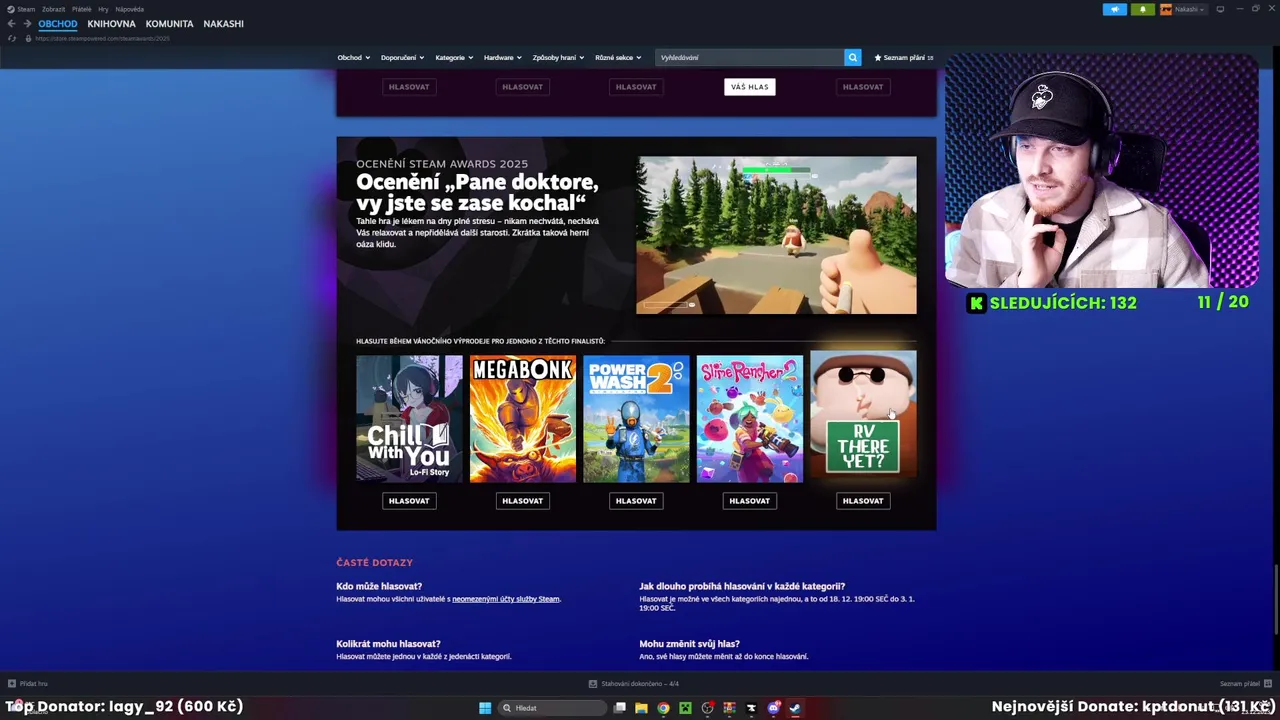This screenshot has width=1280, height=720.
Task: Open the Steam taskbar icon
Action: tap(795, 708)
